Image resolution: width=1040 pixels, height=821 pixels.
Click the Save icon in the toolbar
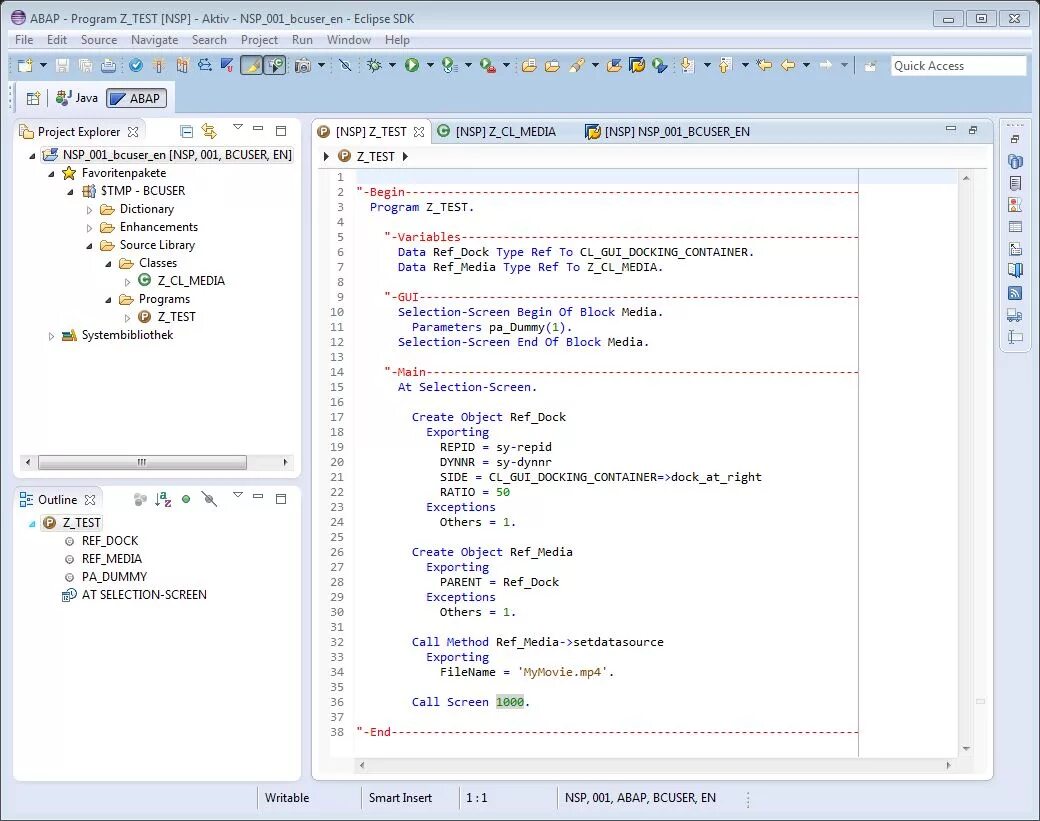[x=62, y=65]
